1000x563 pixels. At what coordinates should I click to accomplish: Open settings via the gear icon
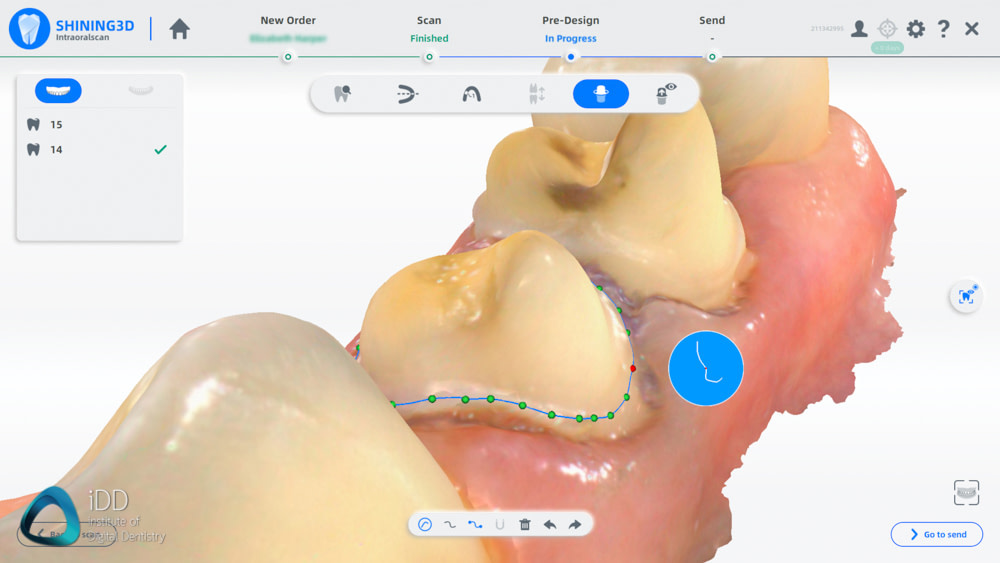click(915, 29)
